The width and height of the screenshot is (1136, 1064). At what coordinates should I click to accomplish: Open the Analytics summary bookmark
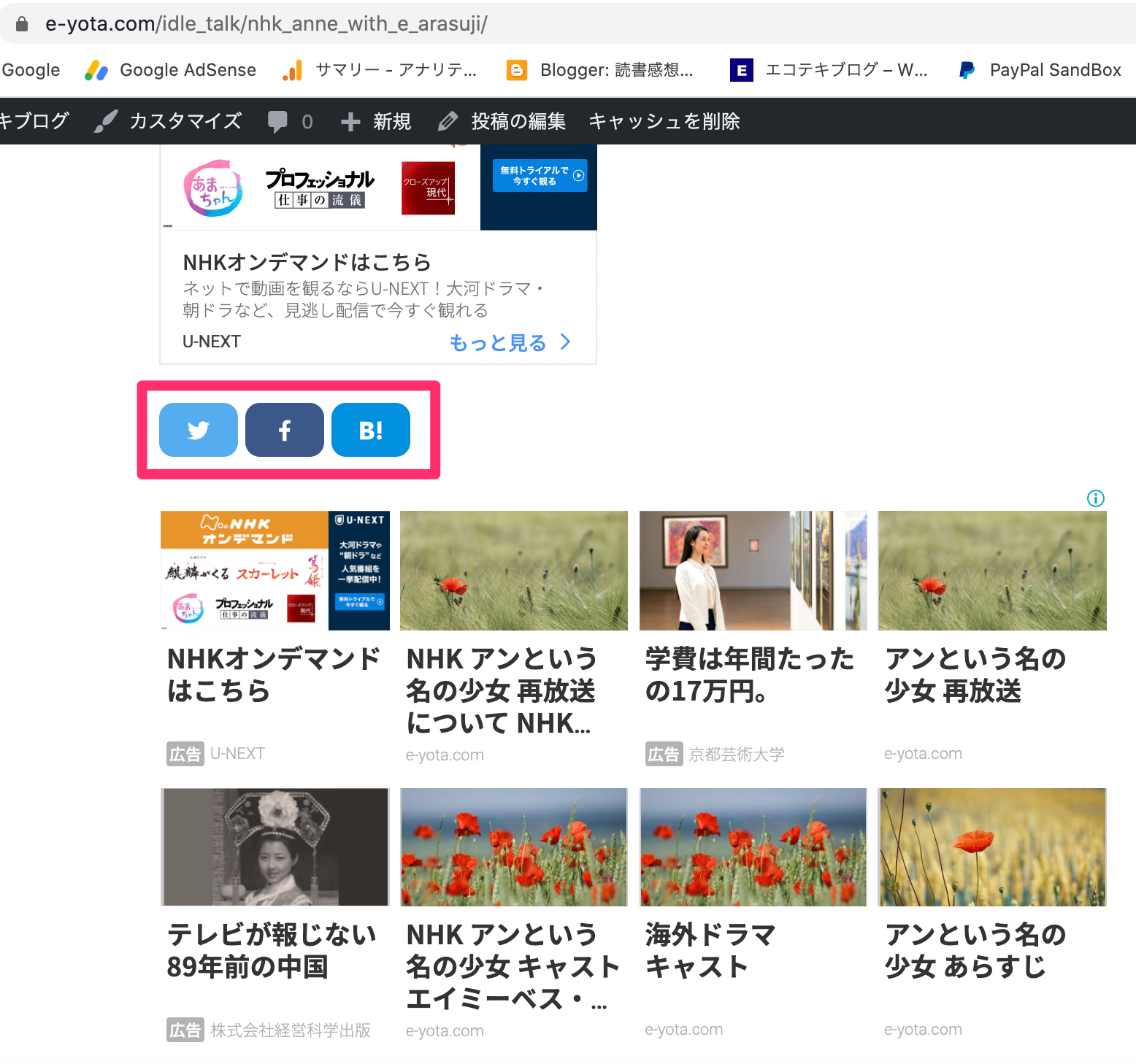[380, 70]
